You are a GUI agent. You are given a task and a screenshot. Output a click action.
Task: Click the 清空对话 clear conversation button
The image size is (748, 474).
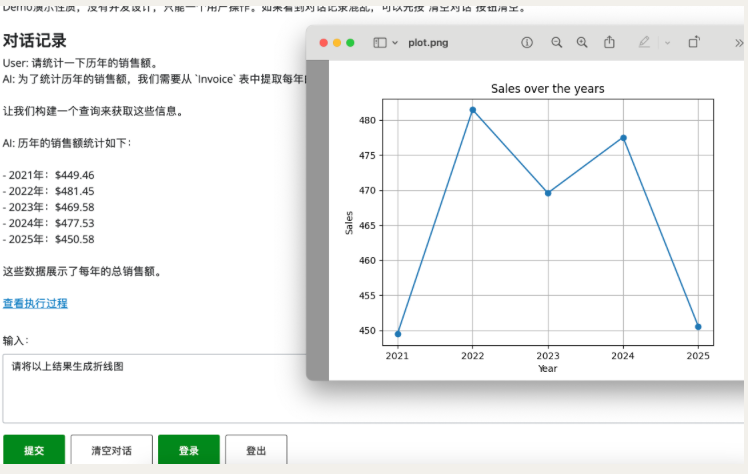pyautogui.click(x=112, y=449)
